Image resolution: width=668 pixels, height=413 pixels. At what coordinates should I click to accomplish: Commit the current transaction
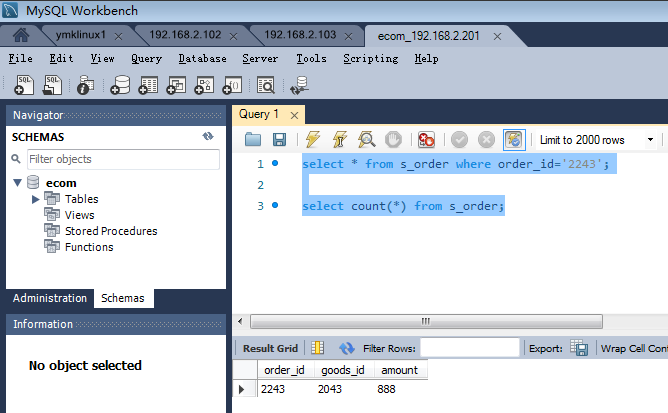click(x=459, y=139)
